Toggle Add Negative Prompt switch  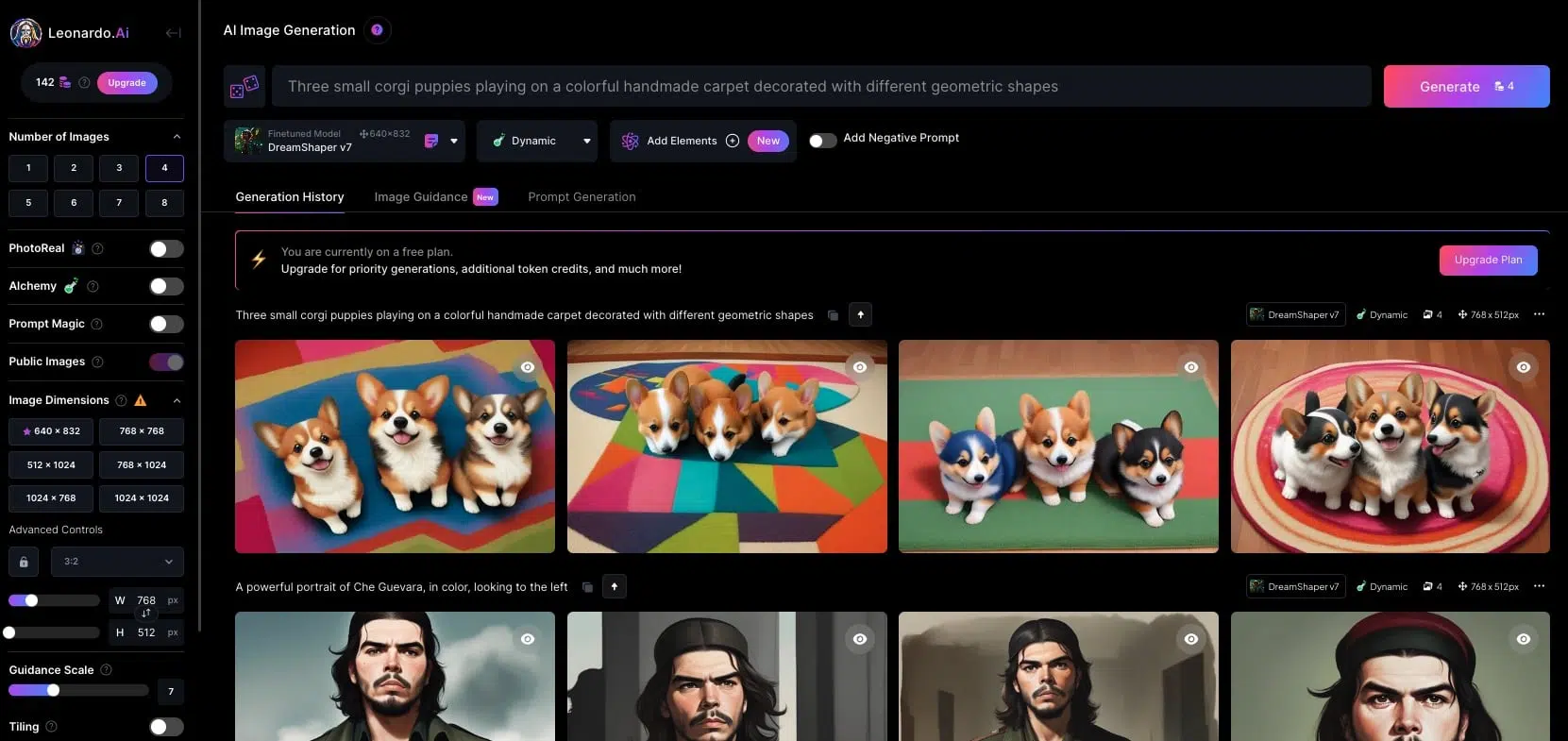(822, 141)
